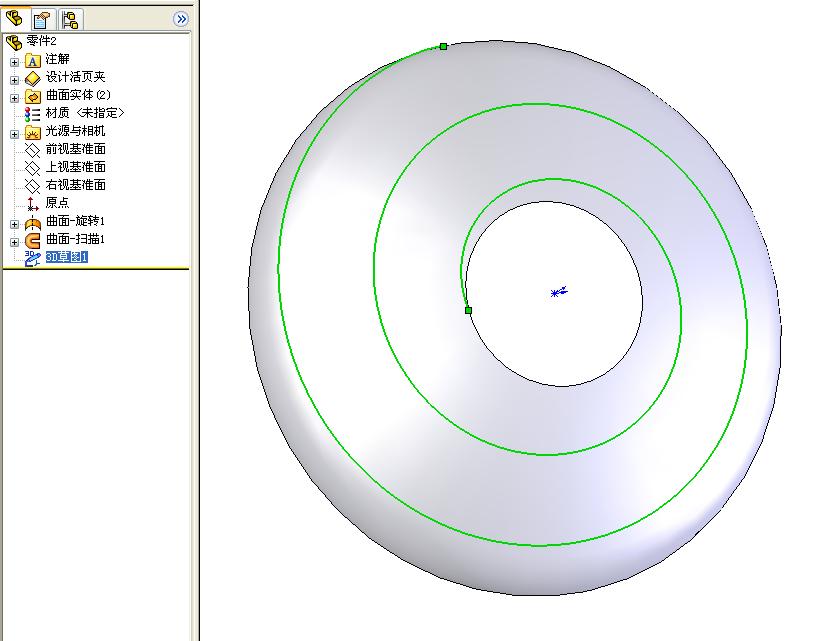Select the 曲面-扫描1 feature label
Image resolution: width=827 pixels, height=641 pixels.
tap(75, 239)
